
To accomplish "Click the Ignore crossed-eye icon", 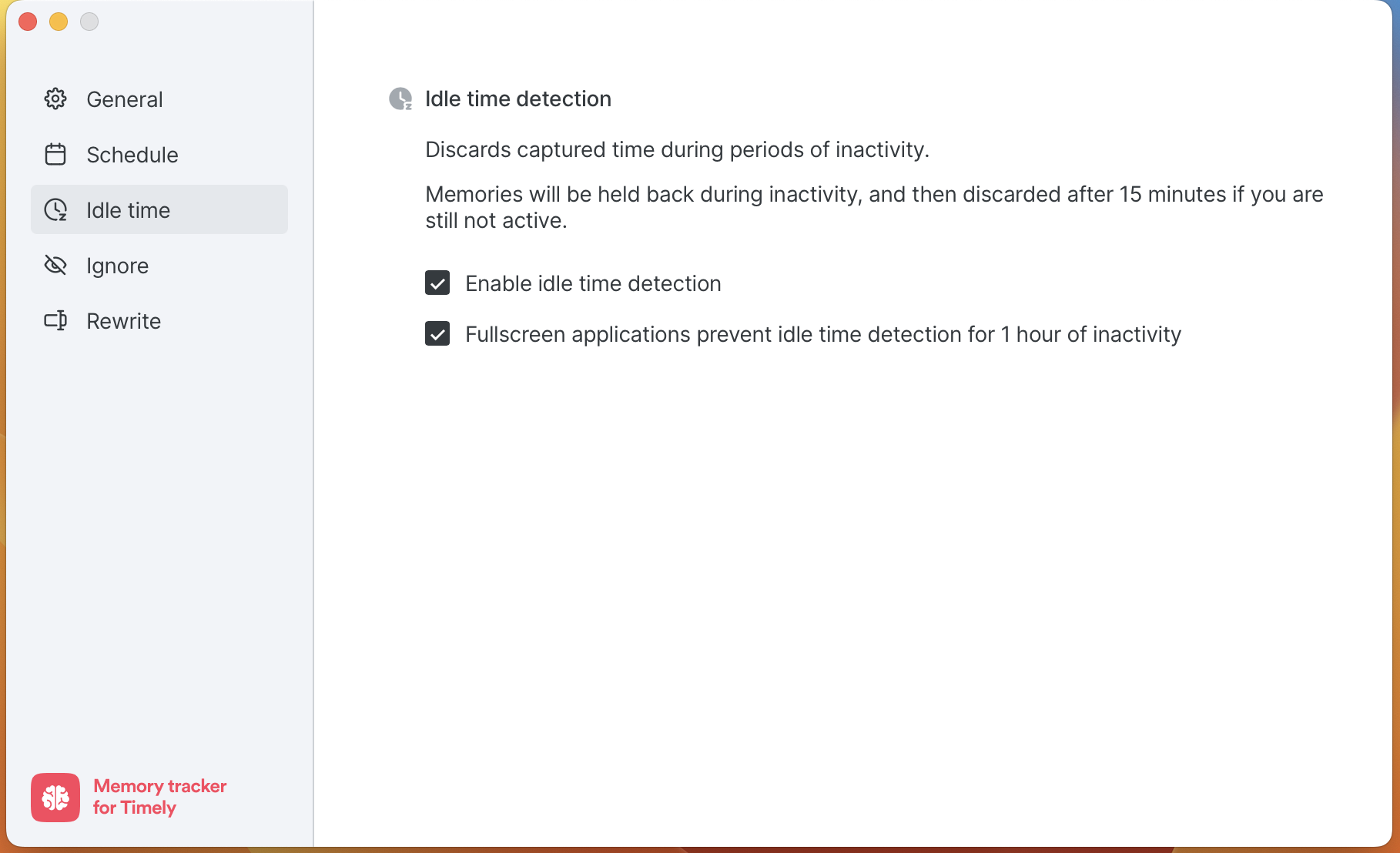I will click(x=55, y=265).
